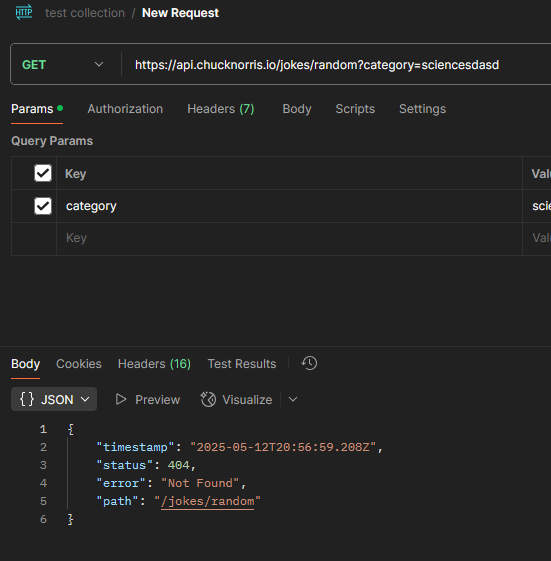This screenshot has width=551, height=561.
Task: Open the Scripts tab
Action: click(x=355, y=109)
